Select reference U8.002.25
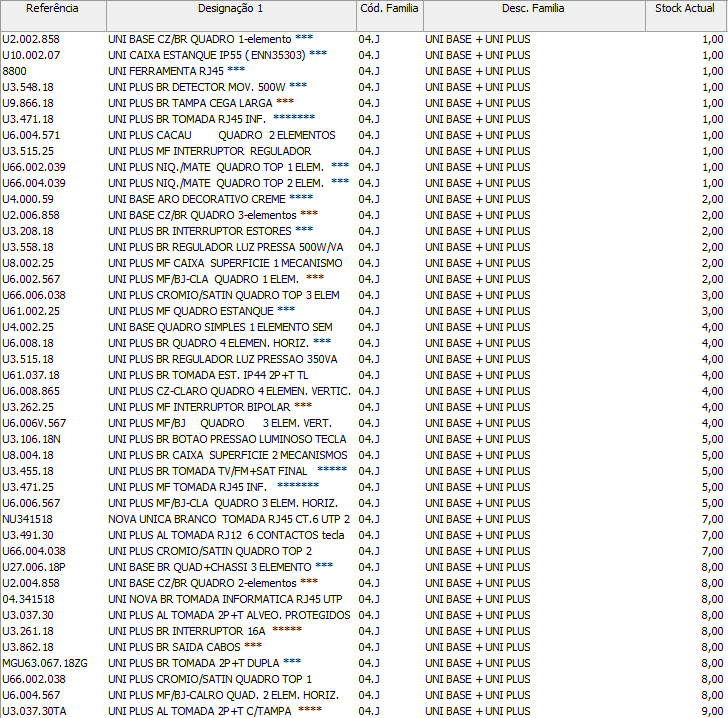Viewport: 728px width, 718px height. coord(28,264)
